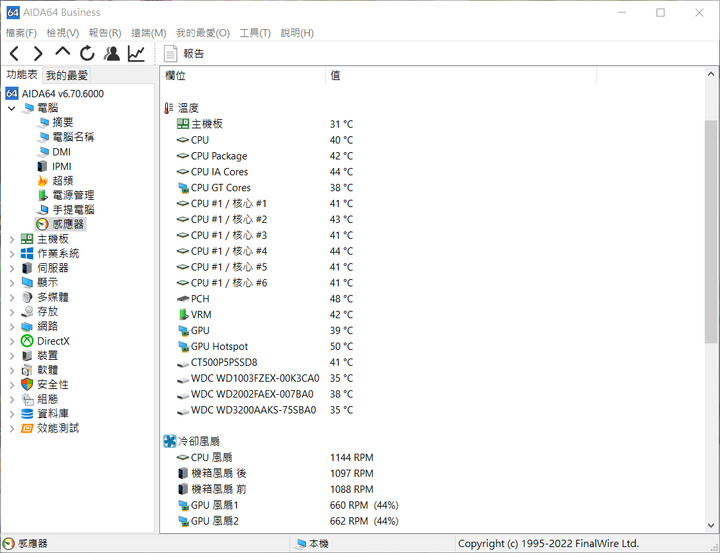The height and width of the screenshot is (553, 720).
Task: Switch to the 我的最愛 tab
Action: point(67,75)
